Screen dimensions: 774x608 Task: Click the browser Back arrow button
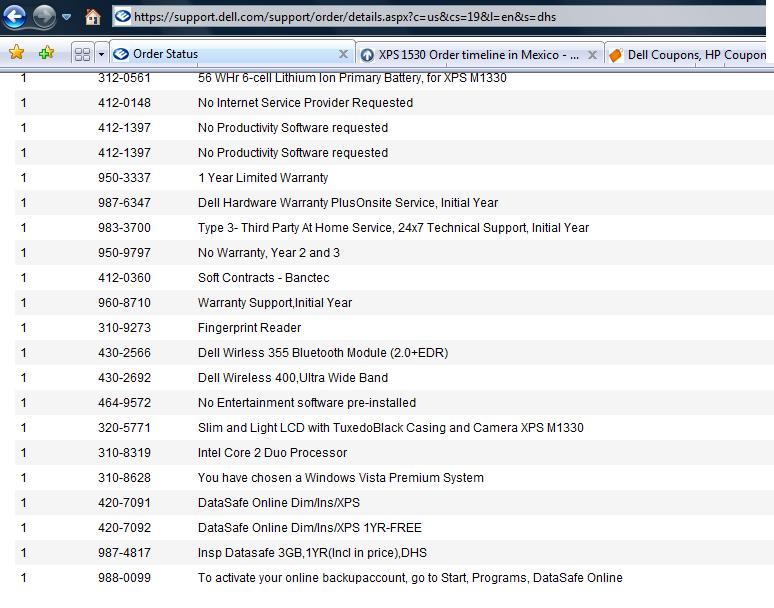[x=14, y=16]
